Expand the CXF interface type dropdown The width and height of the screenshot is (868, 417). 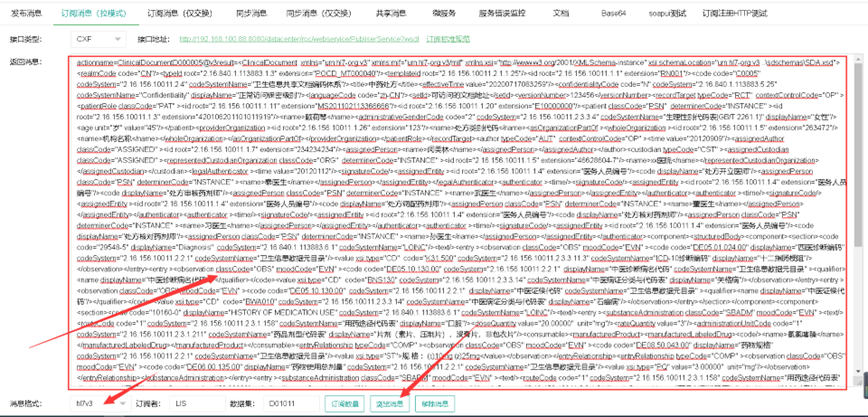pos(98,39)
